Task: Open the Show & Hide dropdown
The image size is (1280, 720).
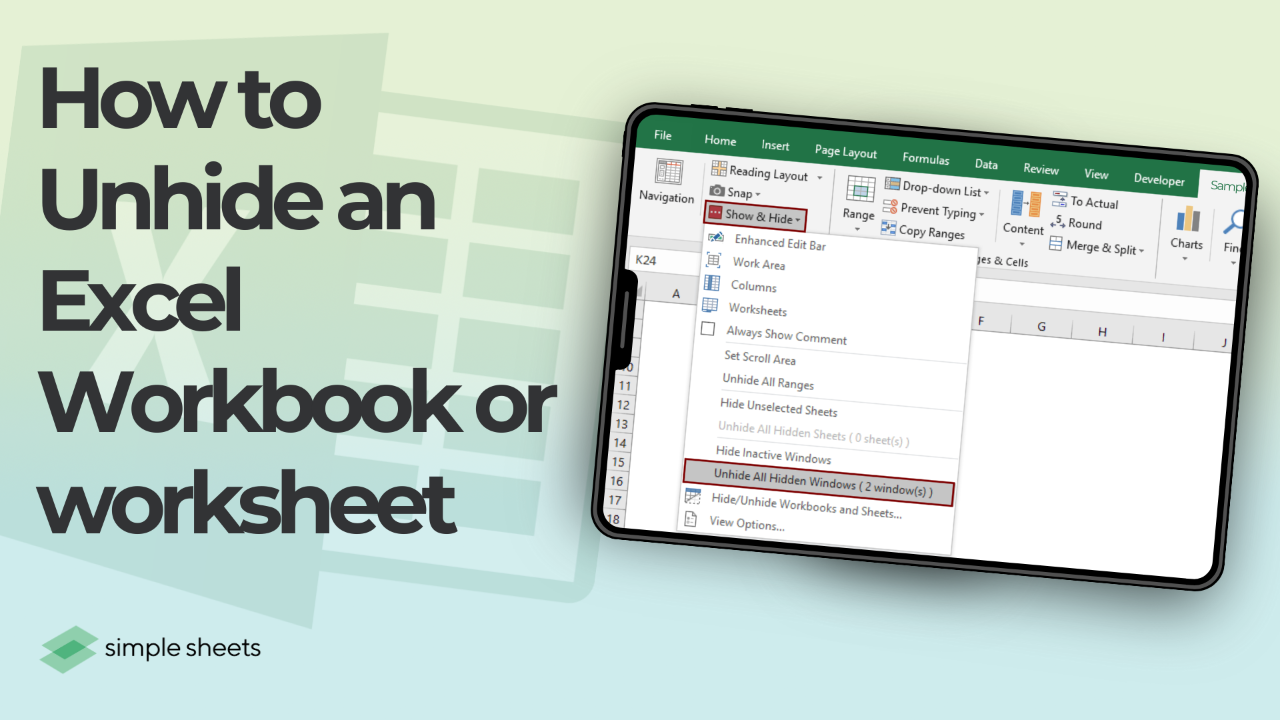Action: click(757, 217)
